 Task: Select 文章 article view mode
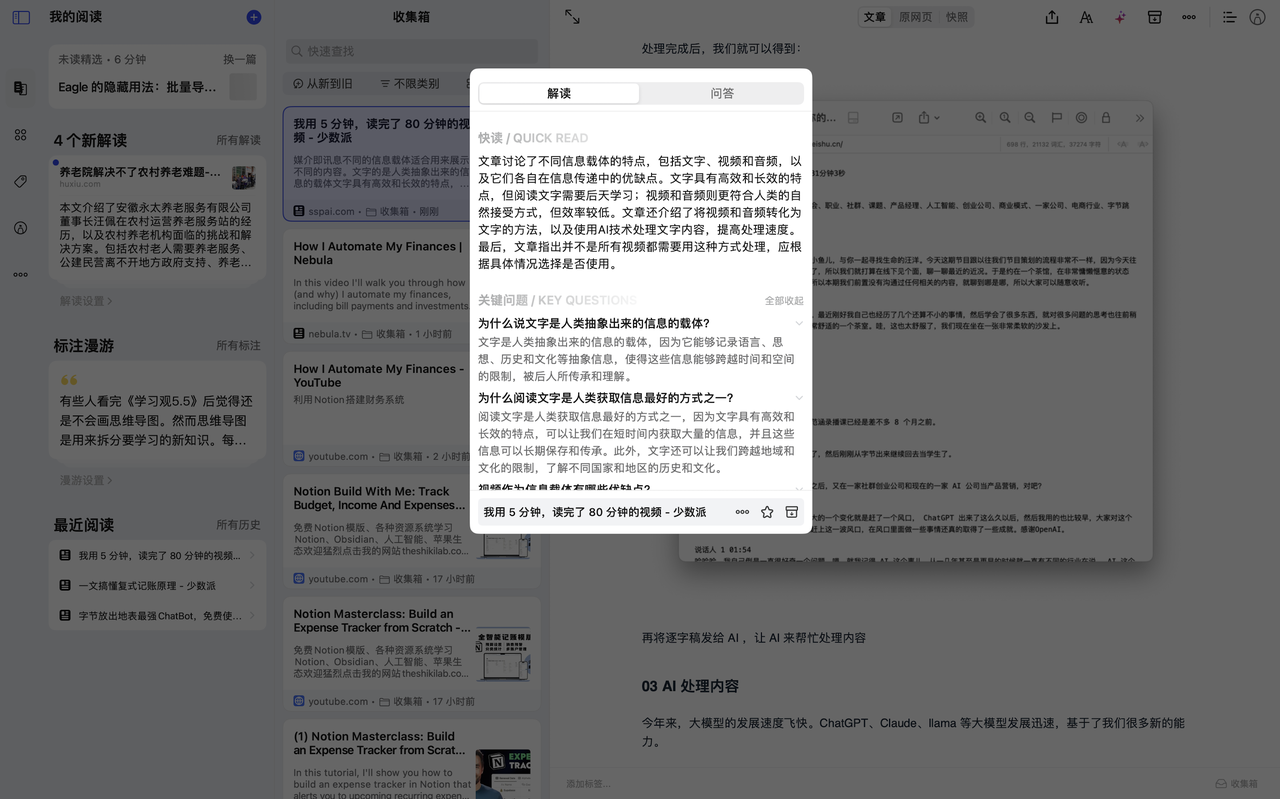coord(875,17)
